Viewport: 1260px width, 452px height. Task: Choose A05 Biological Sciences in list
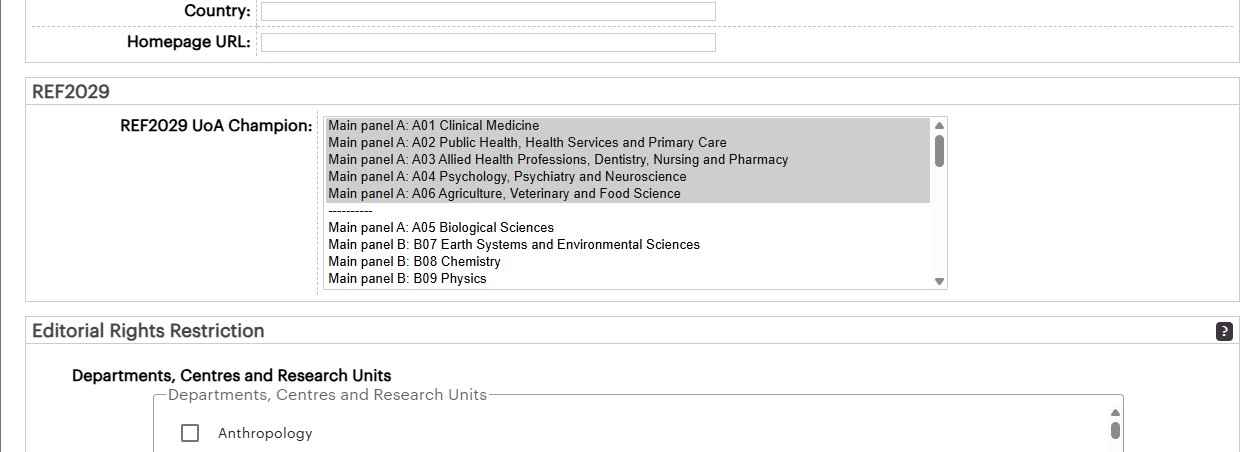click(441, 228)
